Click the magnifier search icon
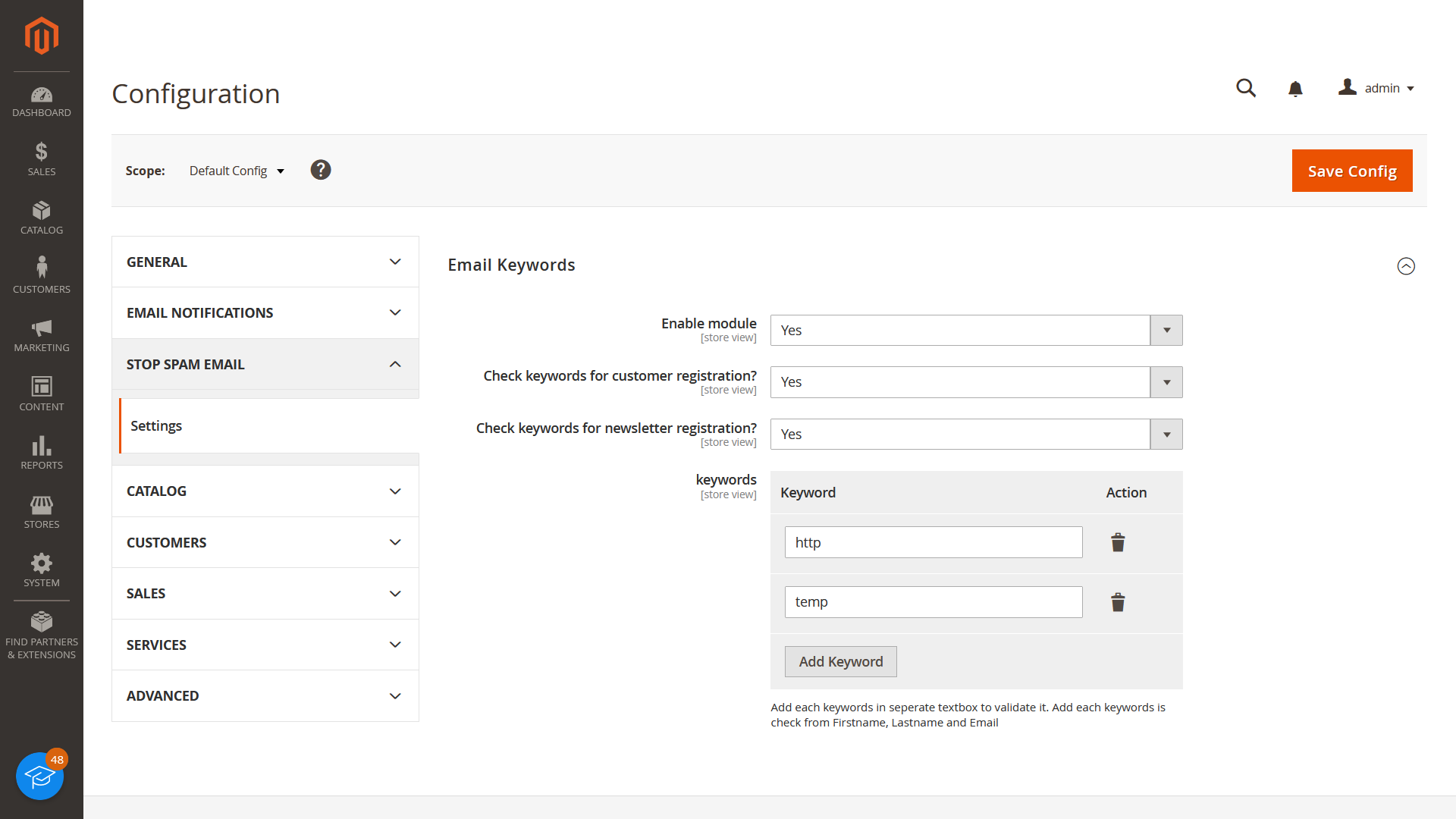This screenshot has width=1456, height=819. click(1246, 88)
